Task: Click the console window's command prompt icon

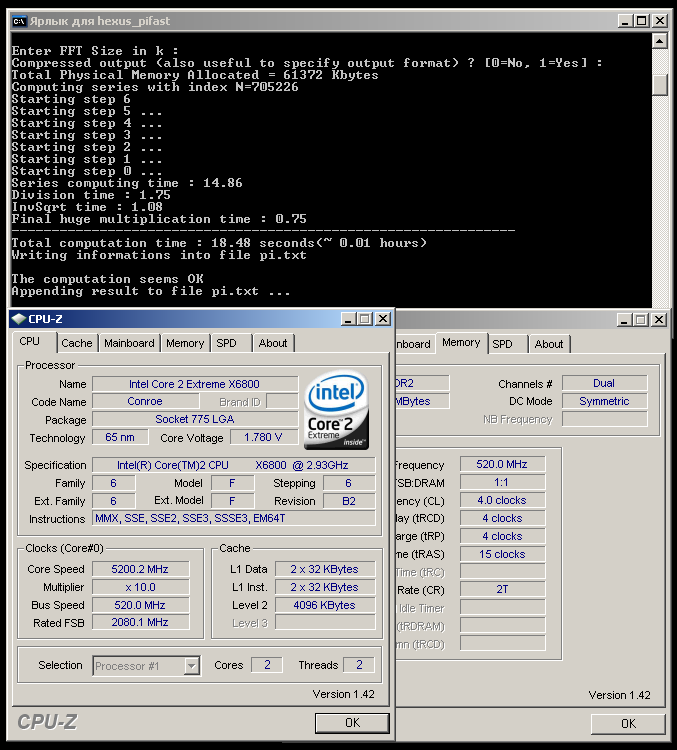Action: (19, 21)
